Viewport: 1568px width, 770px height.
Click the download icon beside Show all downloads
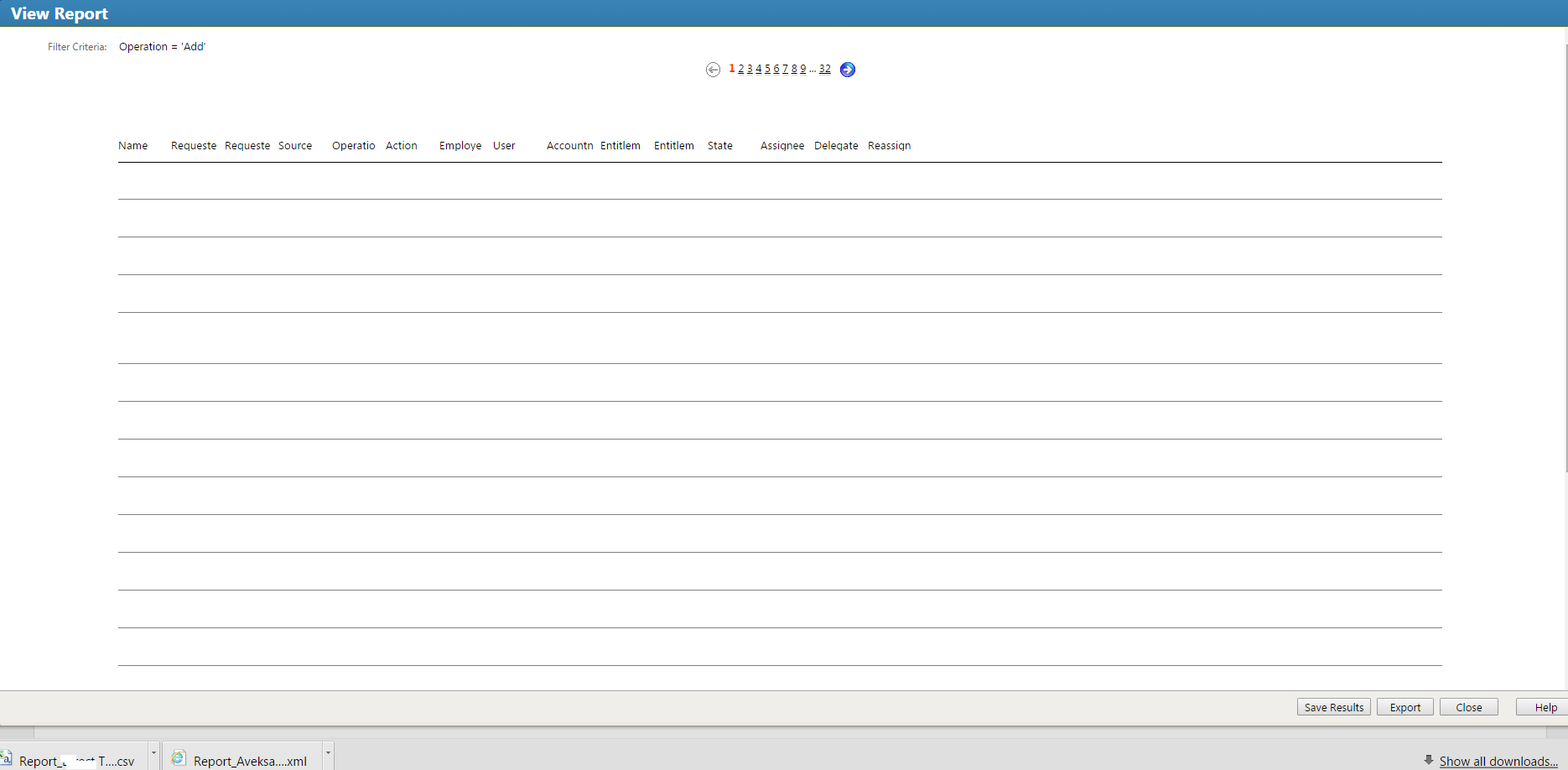pos(1430,761)
